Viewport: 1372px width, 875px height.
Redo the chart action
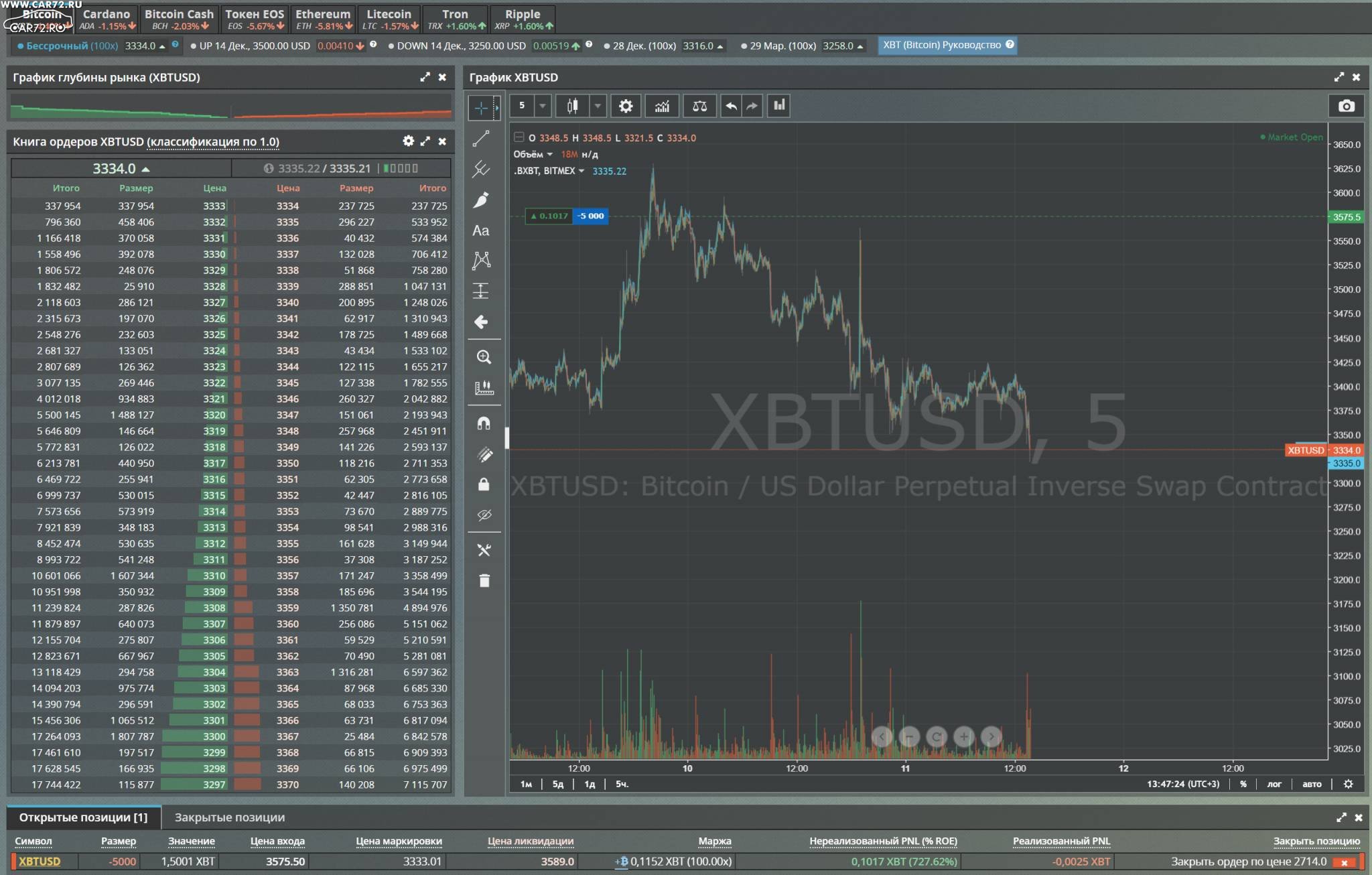coord(752,106)
